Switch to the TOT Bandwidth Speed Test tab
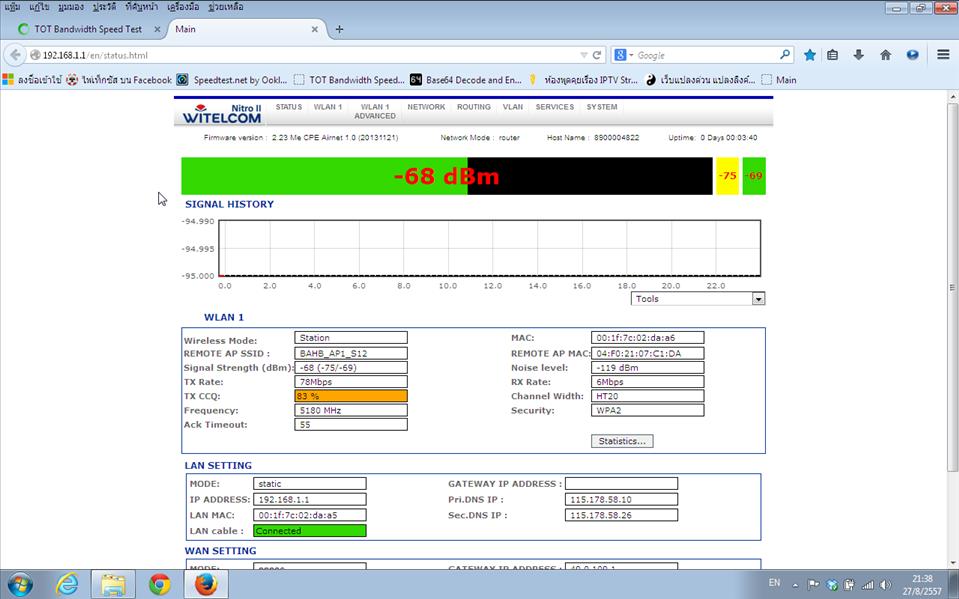Image resolution: width=959 pixels, height=599 pixels. (x=88, y=29)
